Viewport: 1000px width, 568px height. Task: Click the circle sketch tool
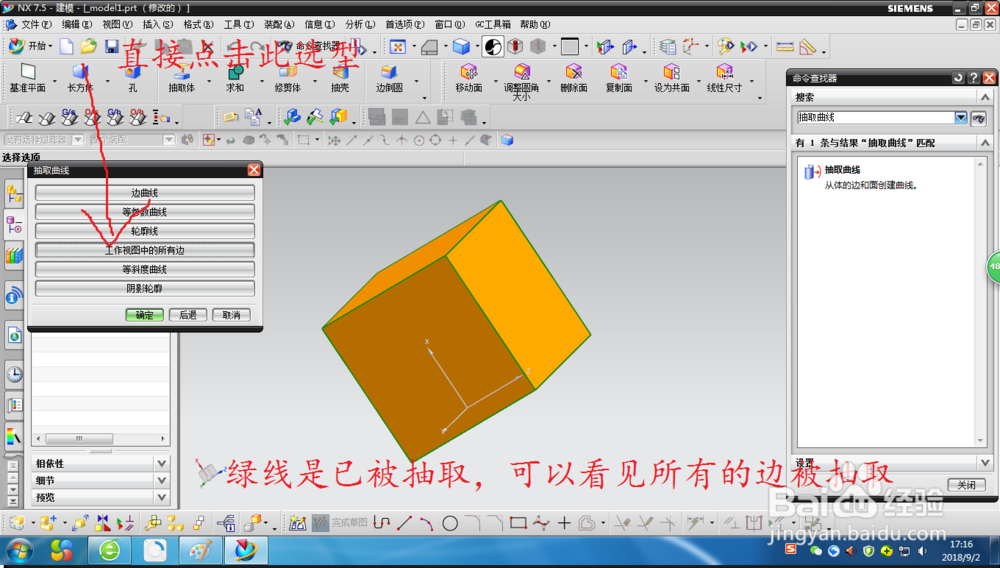(450, 523)
